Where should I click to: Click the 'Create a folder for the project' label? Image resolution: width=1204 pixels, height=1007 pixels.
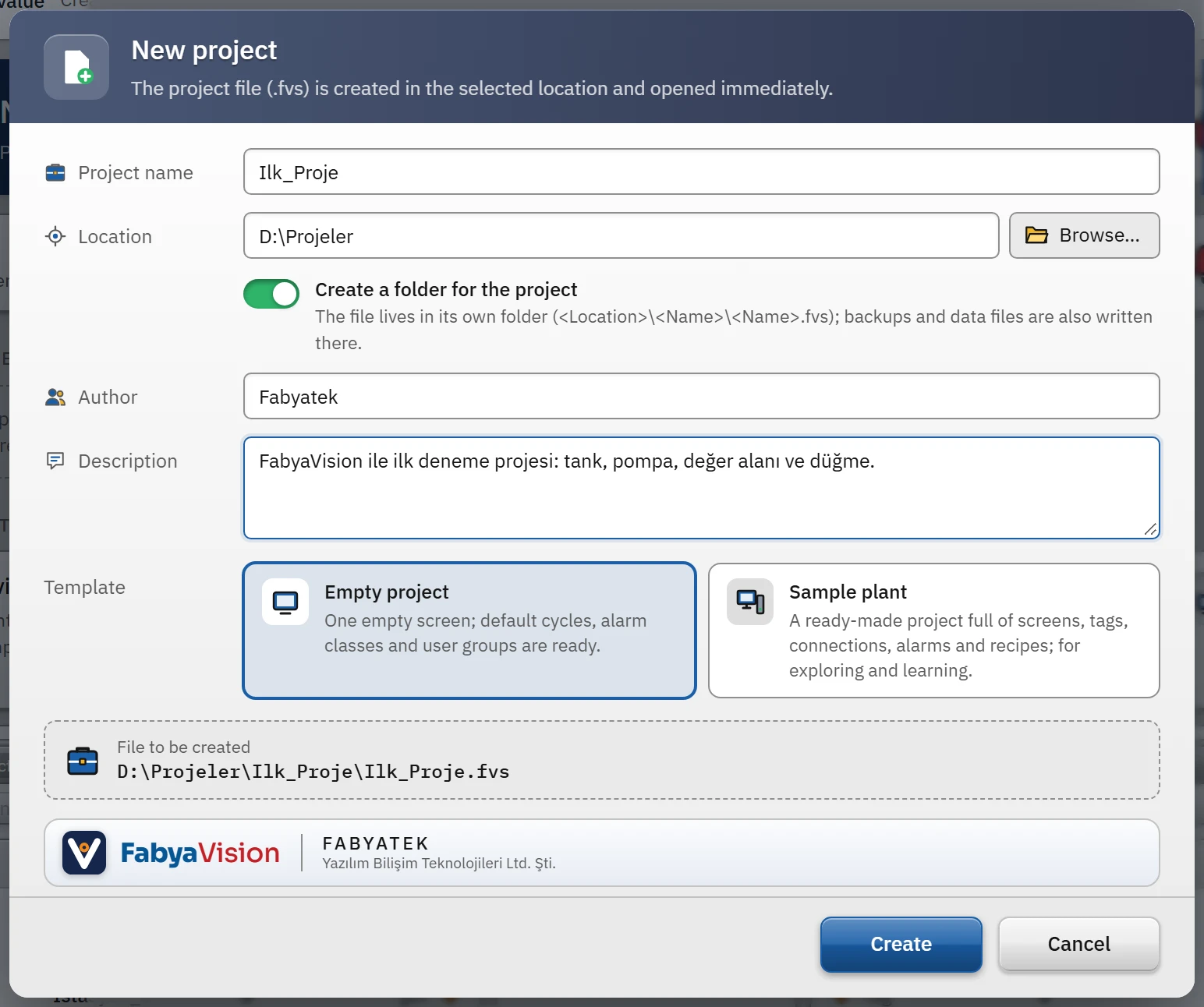[446, 289]
